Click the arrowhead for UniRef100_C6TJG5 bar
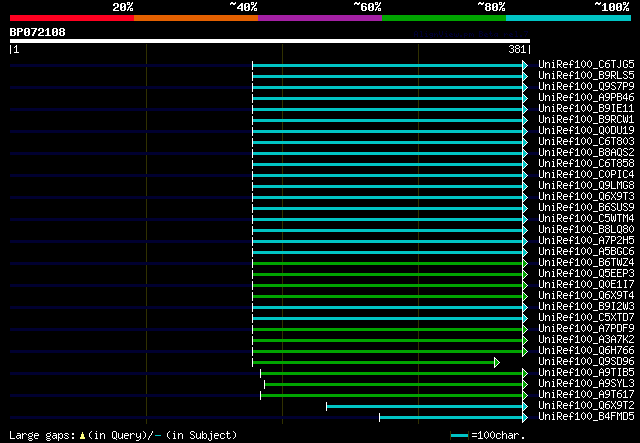 coord(525,65)
